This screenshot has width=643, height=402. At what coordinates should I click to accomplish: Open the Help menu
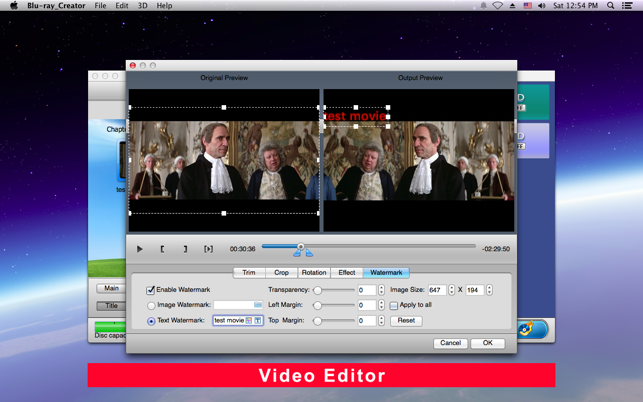164,6
